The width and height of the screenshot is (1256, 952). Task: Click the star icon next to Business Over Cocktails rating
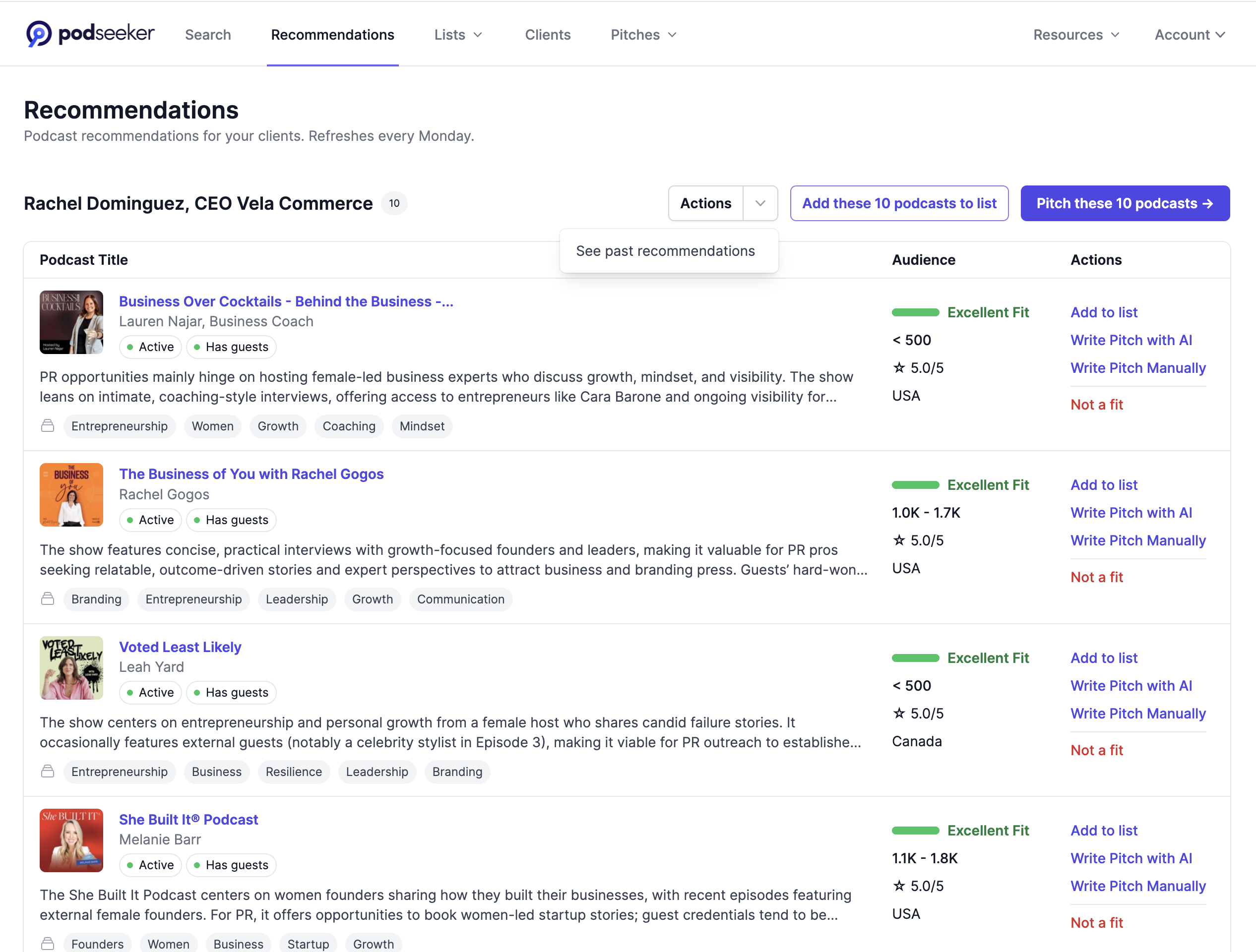[899, 367]
